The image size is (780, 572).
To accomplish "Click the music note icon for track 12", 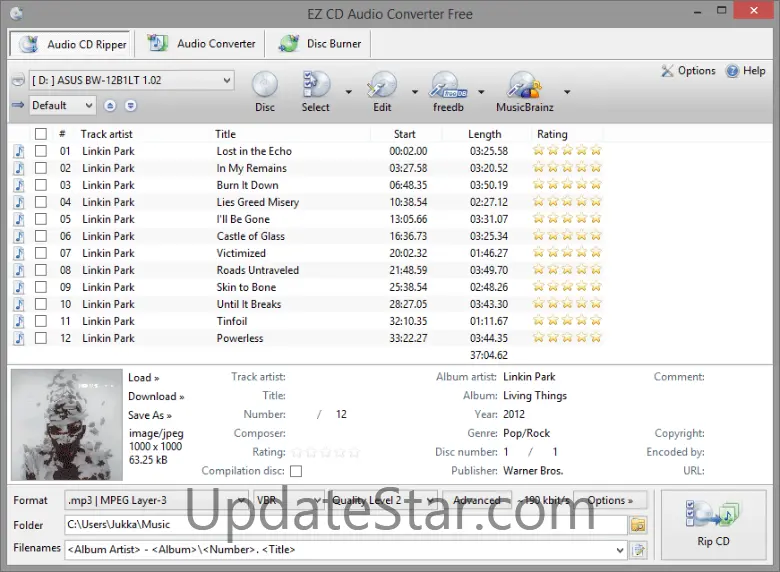I will [19, 338].
